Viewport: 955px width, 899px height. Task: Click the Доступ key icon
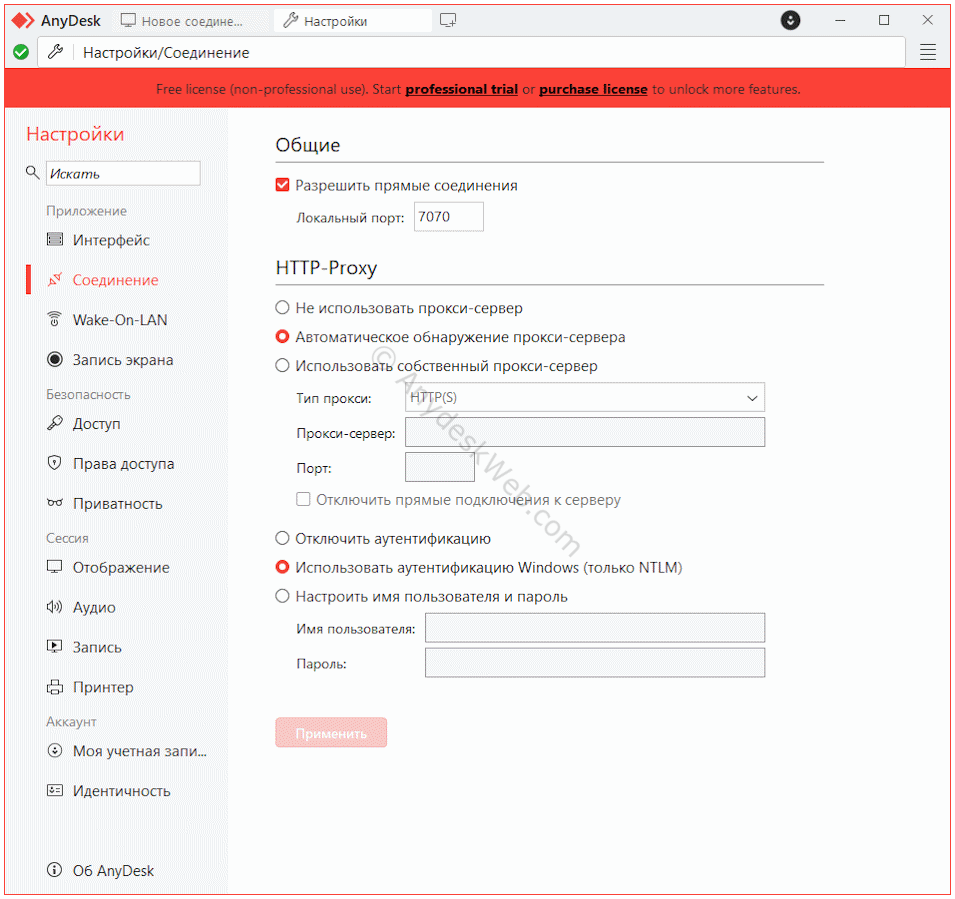[55, 423]
